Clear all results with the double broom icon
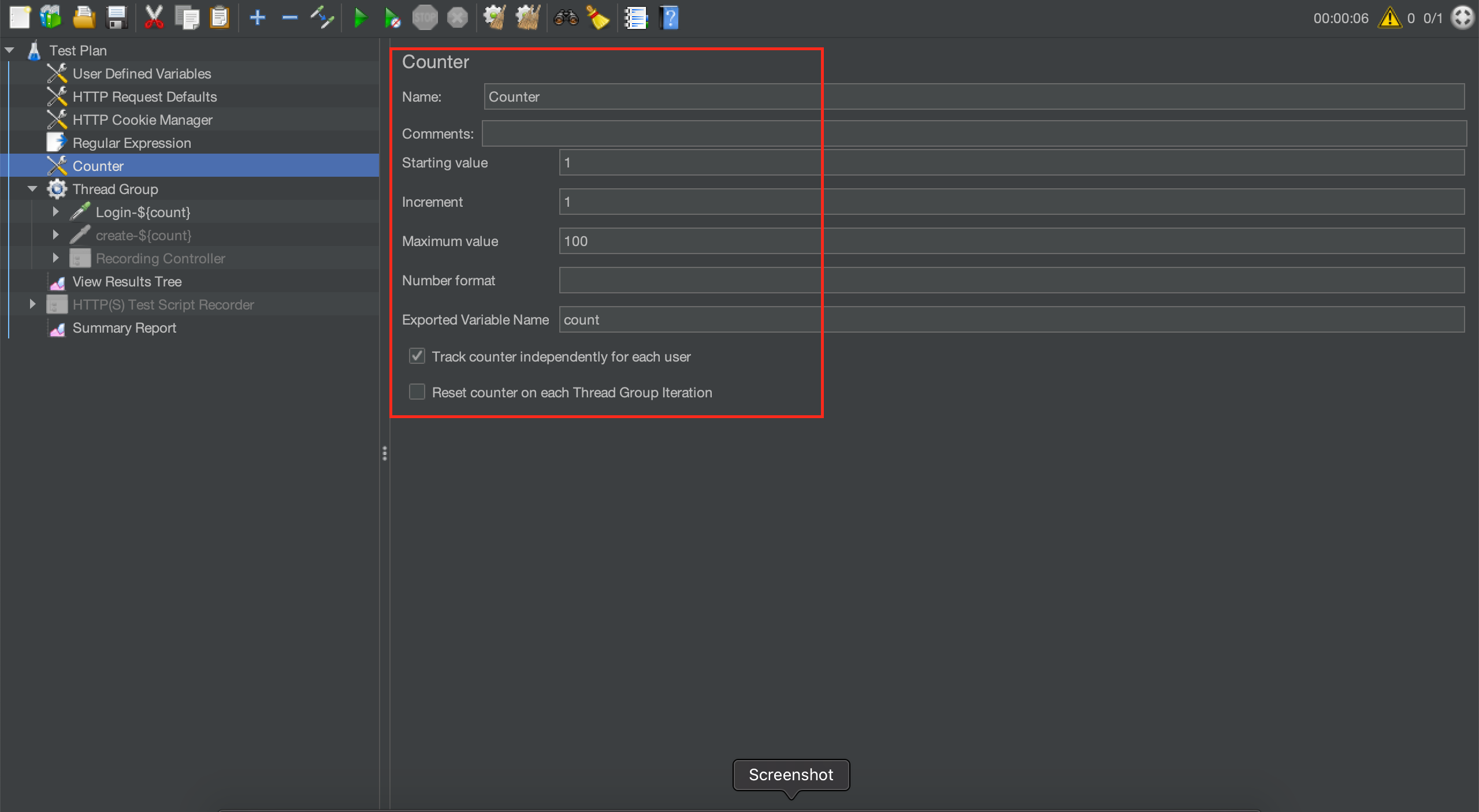Screen dimensions: 1479x812 [x=527, y=17]
